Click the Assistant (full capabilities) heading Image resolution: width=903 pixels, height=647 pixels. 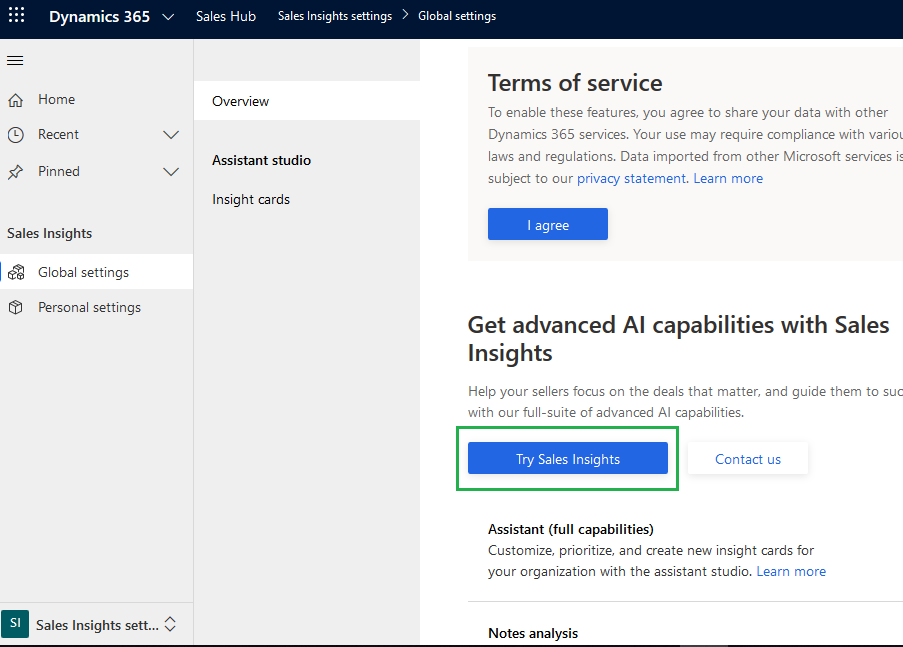coord(571,529)
